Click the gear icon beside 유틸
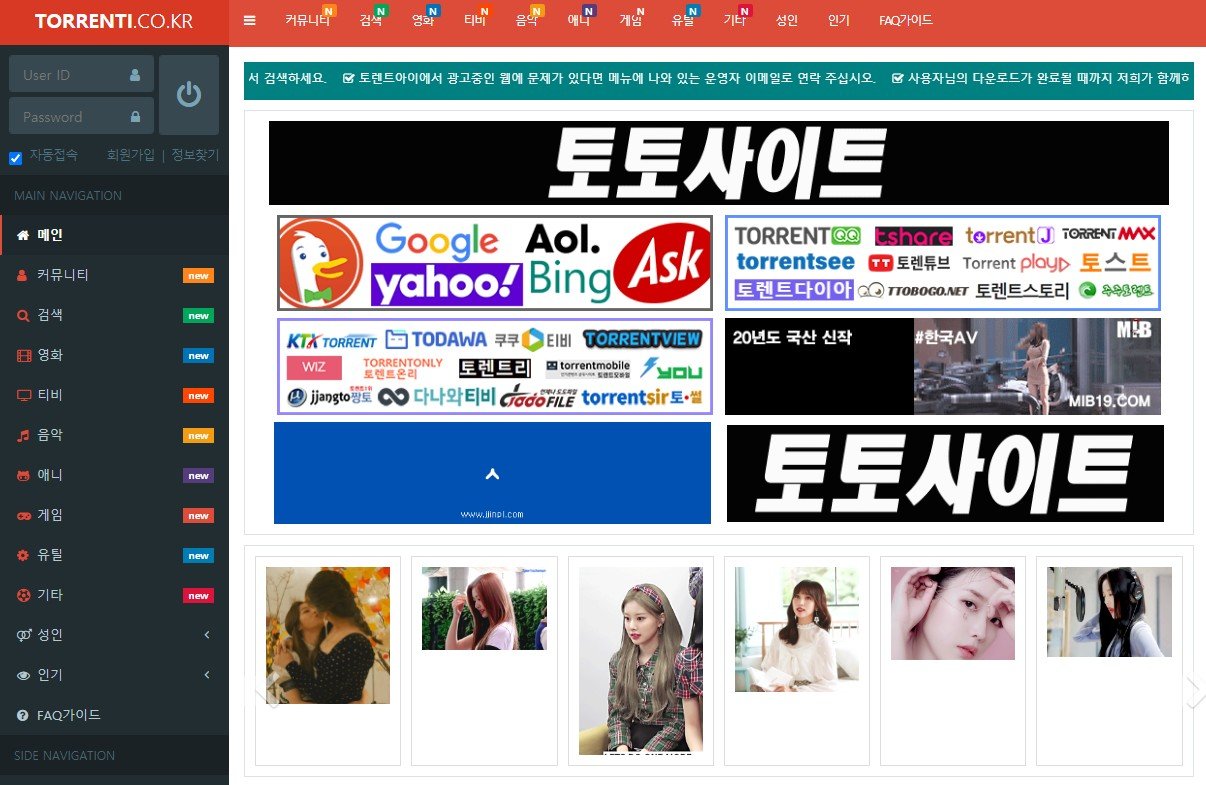1206x785 pixels. click(x=23, y=555)
